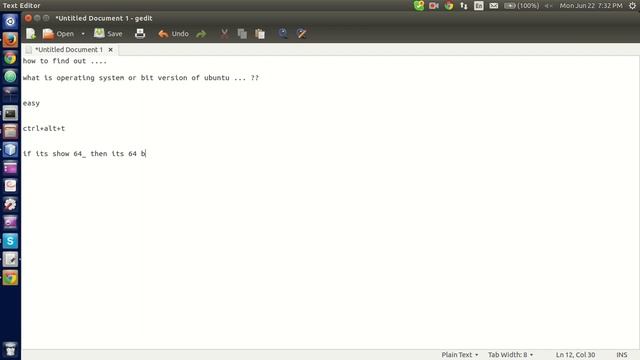Image resolution: width=640 pixels, height=360 pixels.
Task: Create a new document with toolbar icon
Action: 31,34
